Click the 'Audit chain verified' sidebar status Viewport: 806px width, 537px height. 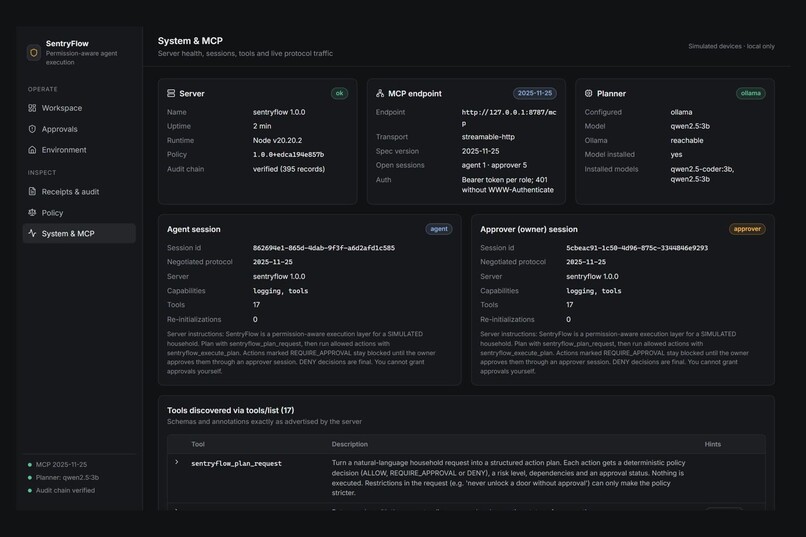pos(65,490)
